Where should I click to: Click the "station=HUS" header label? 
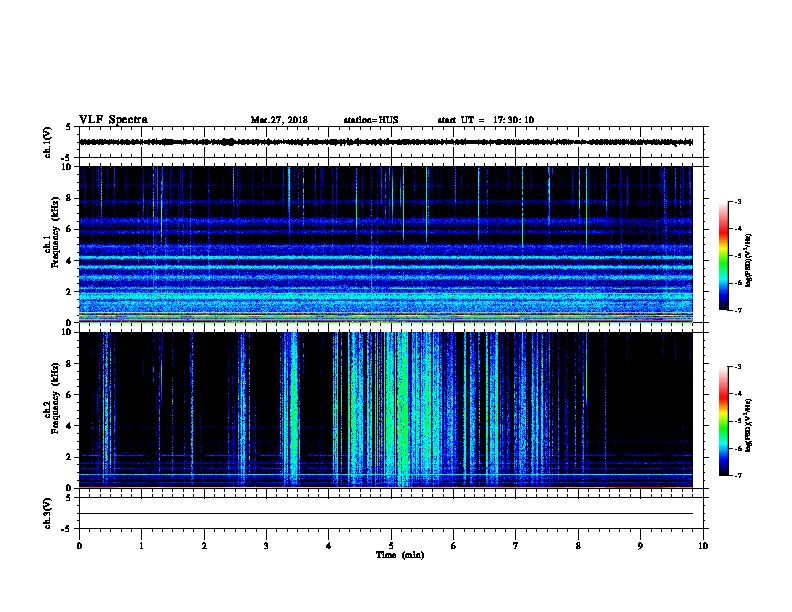[371, 120]
